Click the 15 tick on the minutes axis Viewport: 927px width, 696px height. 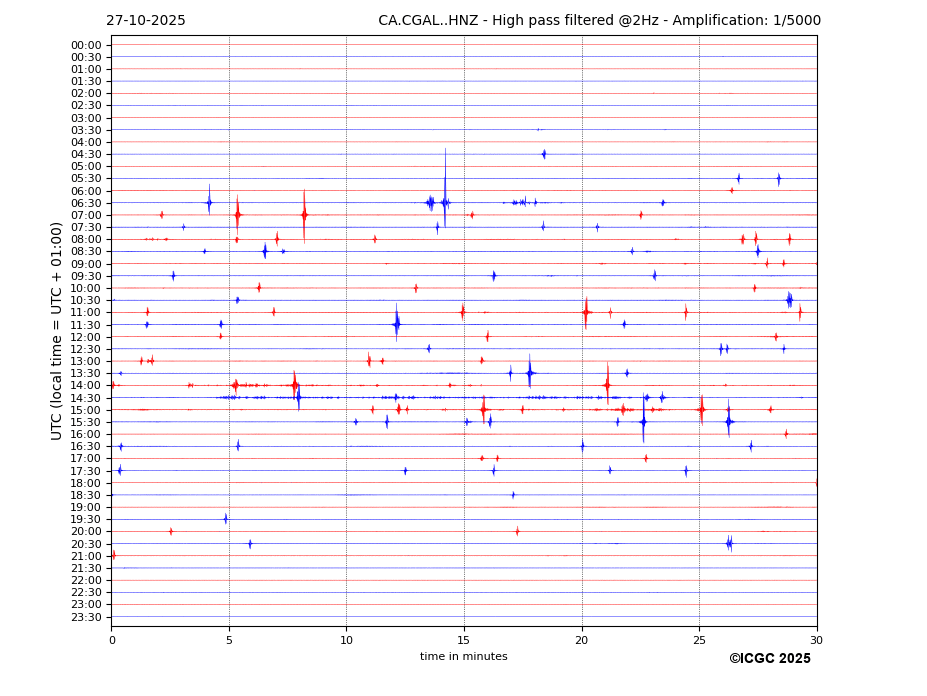click(x=464, y=640)
